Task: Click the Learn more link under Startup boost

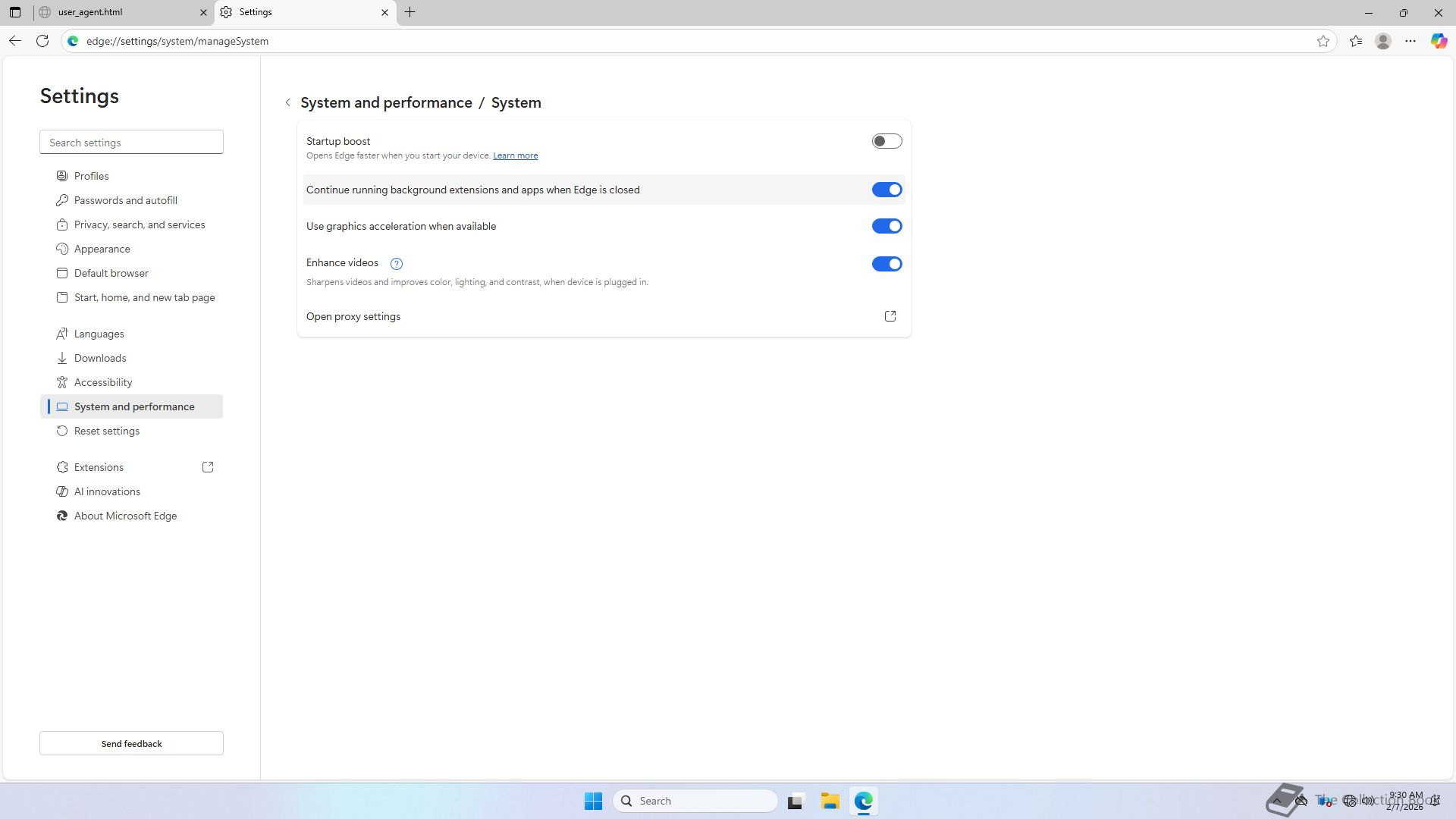Action: coord(515,155)
